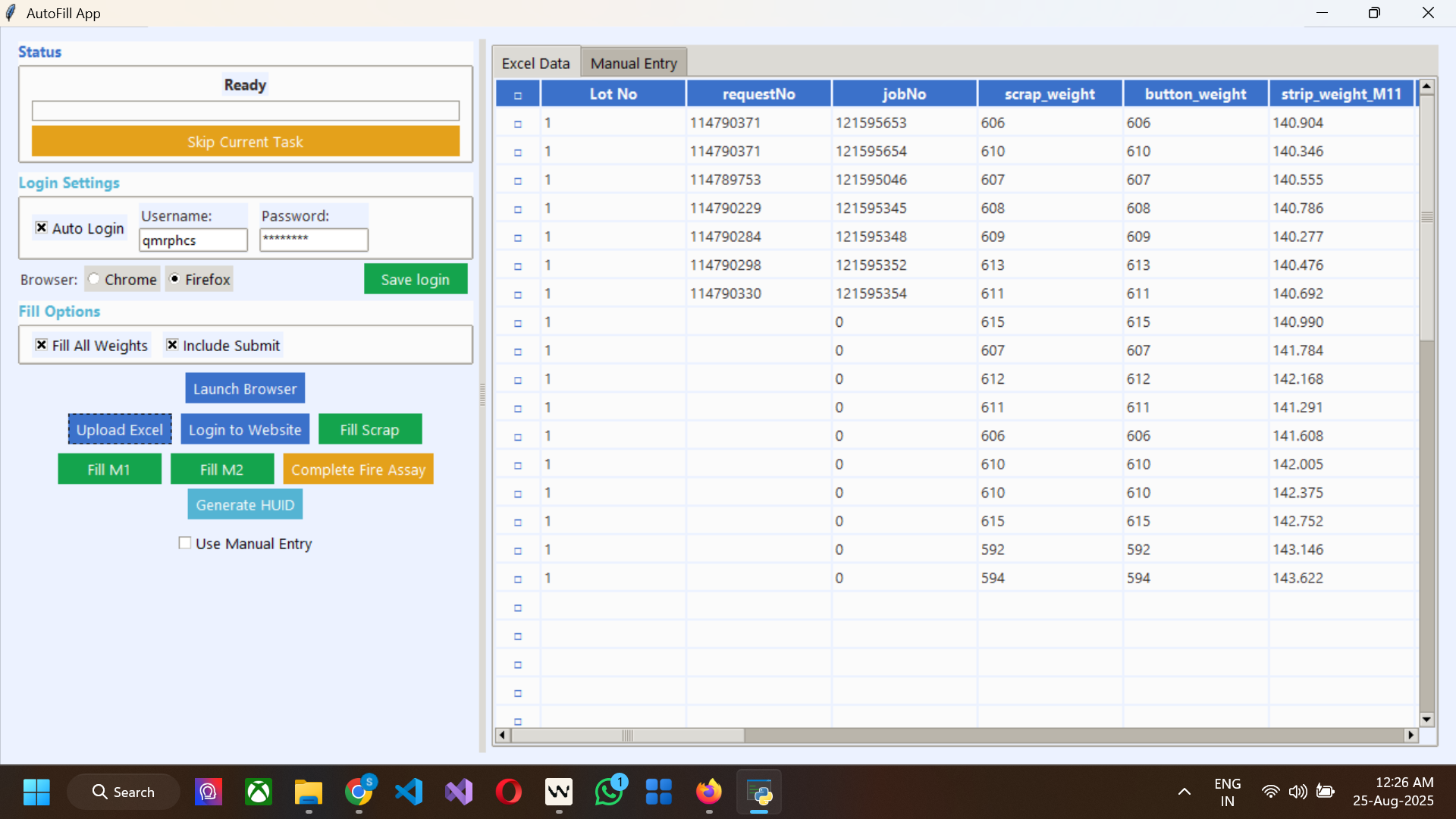Viewport: 1456px width, 819px height.
Task: Click the table scrollbar down arrow
Action: pyautogui.click(x=1427, y=720)
